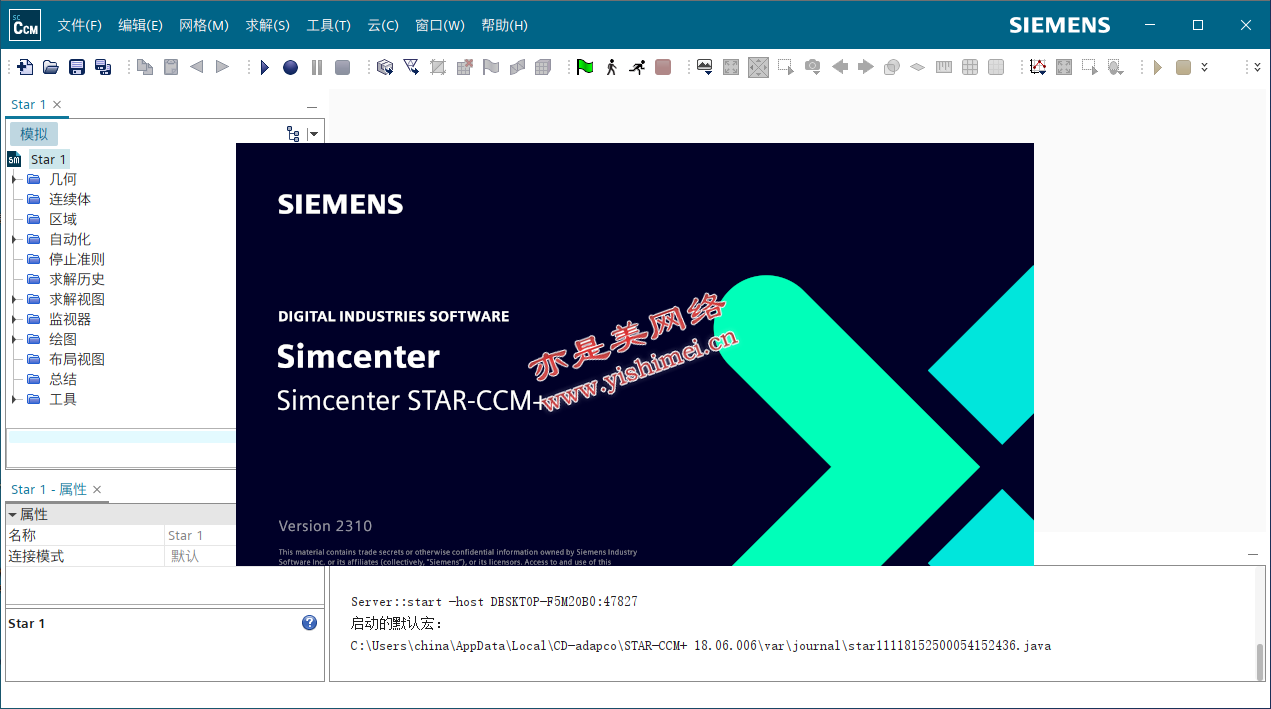Open the 求解(S) menu
Screen dimensions: 1271x709
[268, 25]
